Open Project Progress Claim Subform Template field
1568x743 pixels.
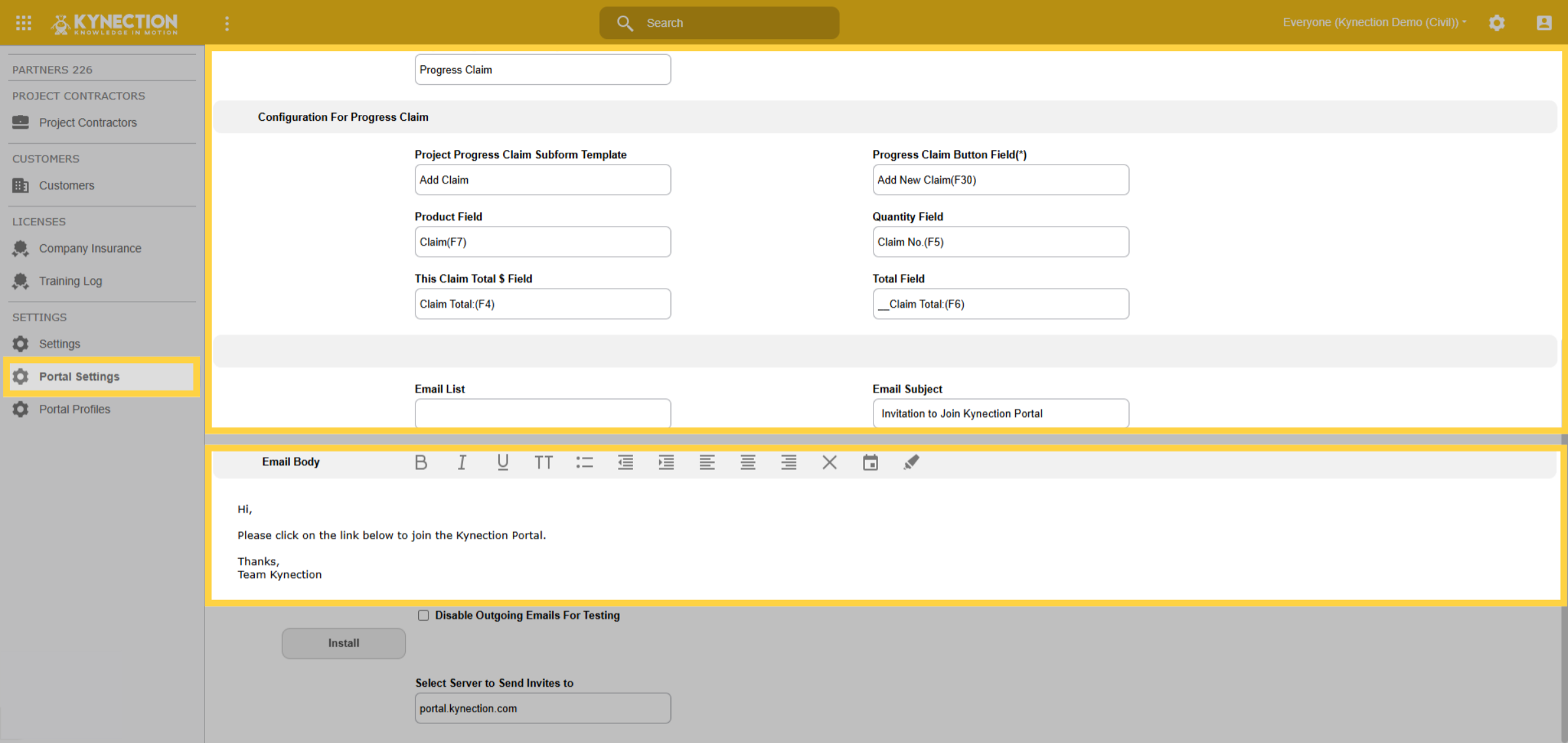(x=542, y=180)
